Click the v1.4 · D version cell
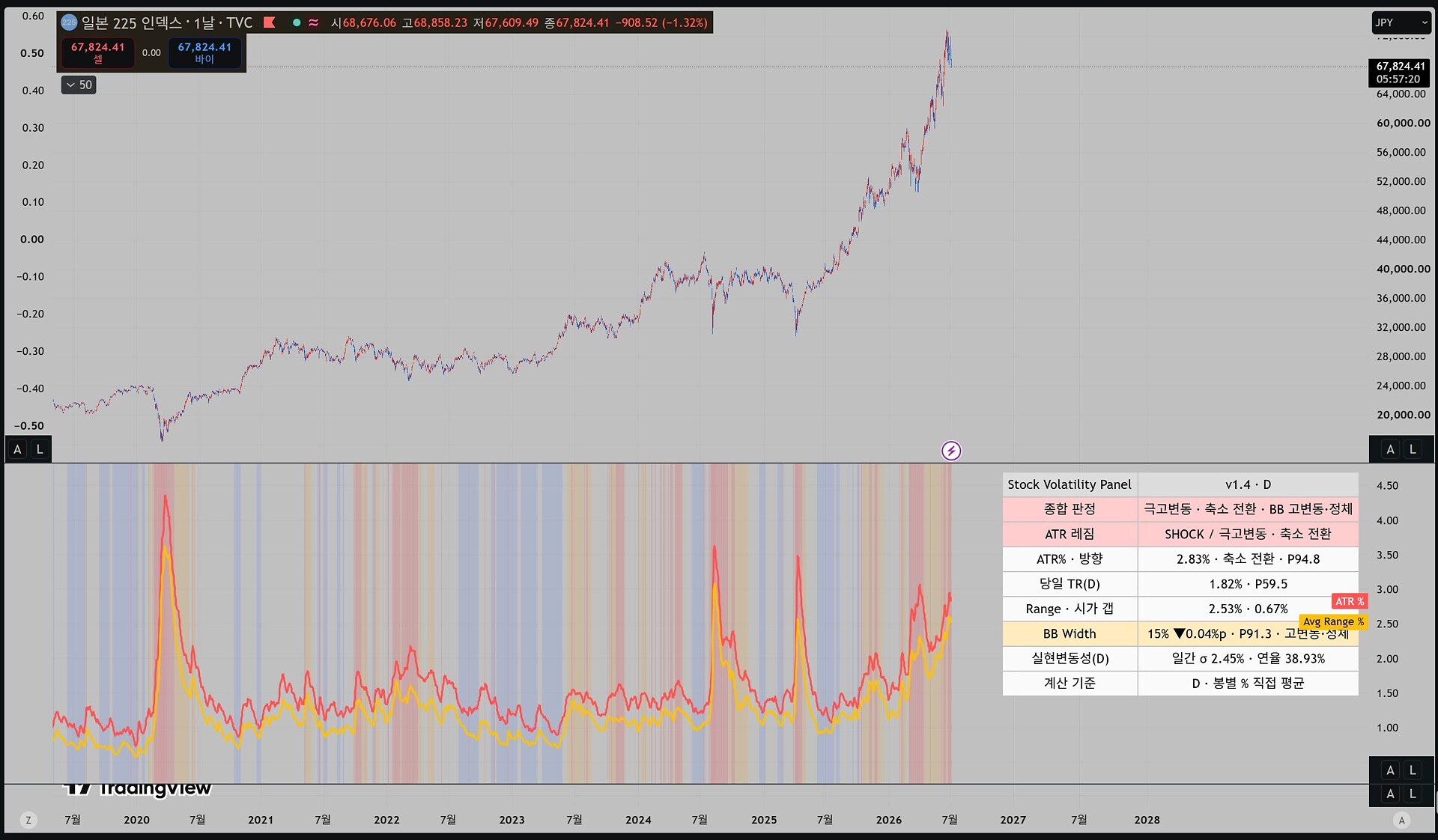The image size is (1438, 840). coord(1248,484)
